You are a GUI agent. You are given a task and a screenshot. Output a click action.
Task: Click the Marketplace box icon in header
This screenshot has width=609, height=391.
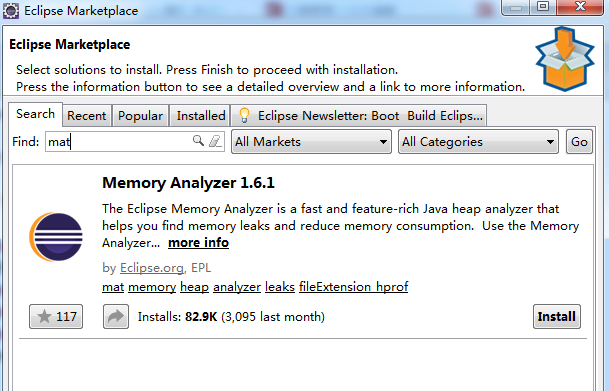tap(565, 59)
